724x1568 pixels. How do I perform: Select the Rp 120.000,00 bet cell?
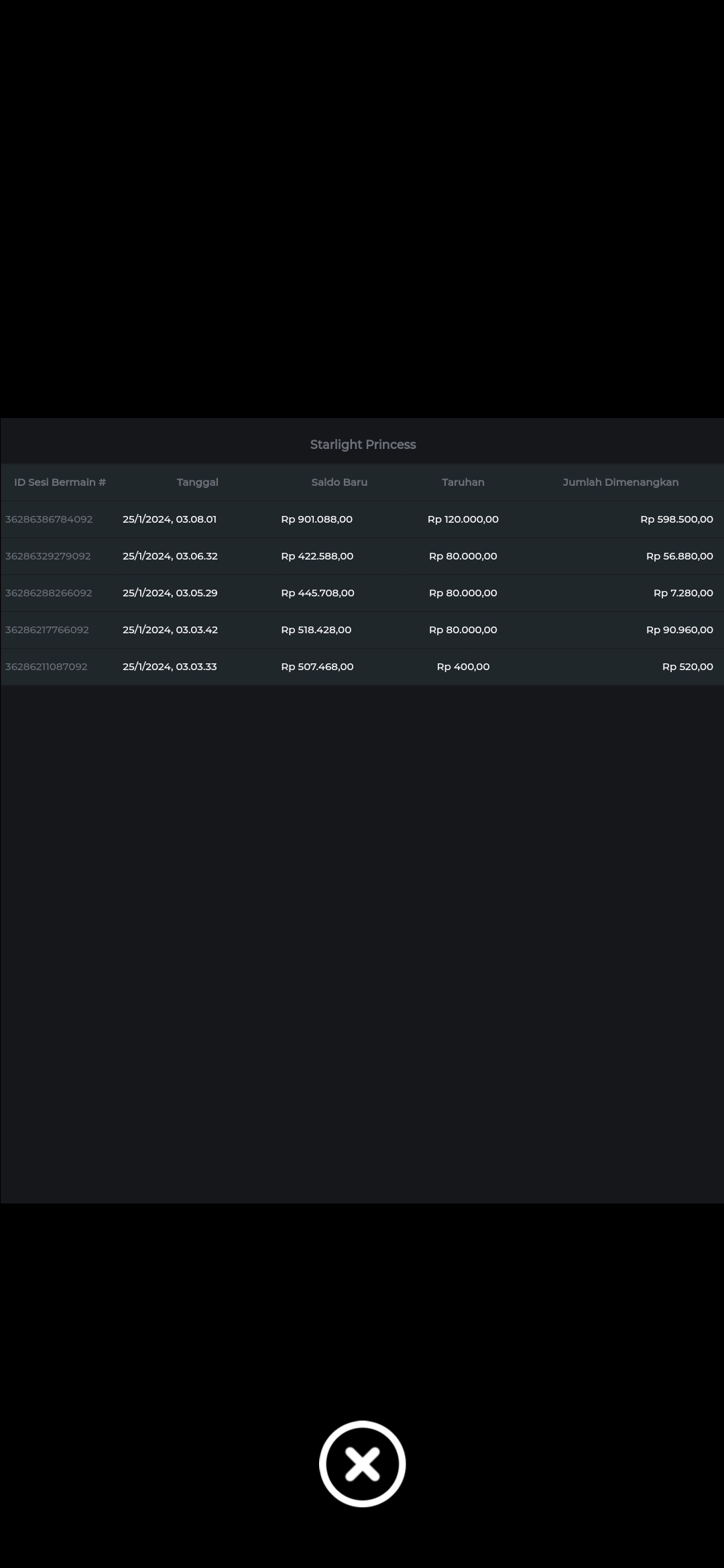pos(463,519)
